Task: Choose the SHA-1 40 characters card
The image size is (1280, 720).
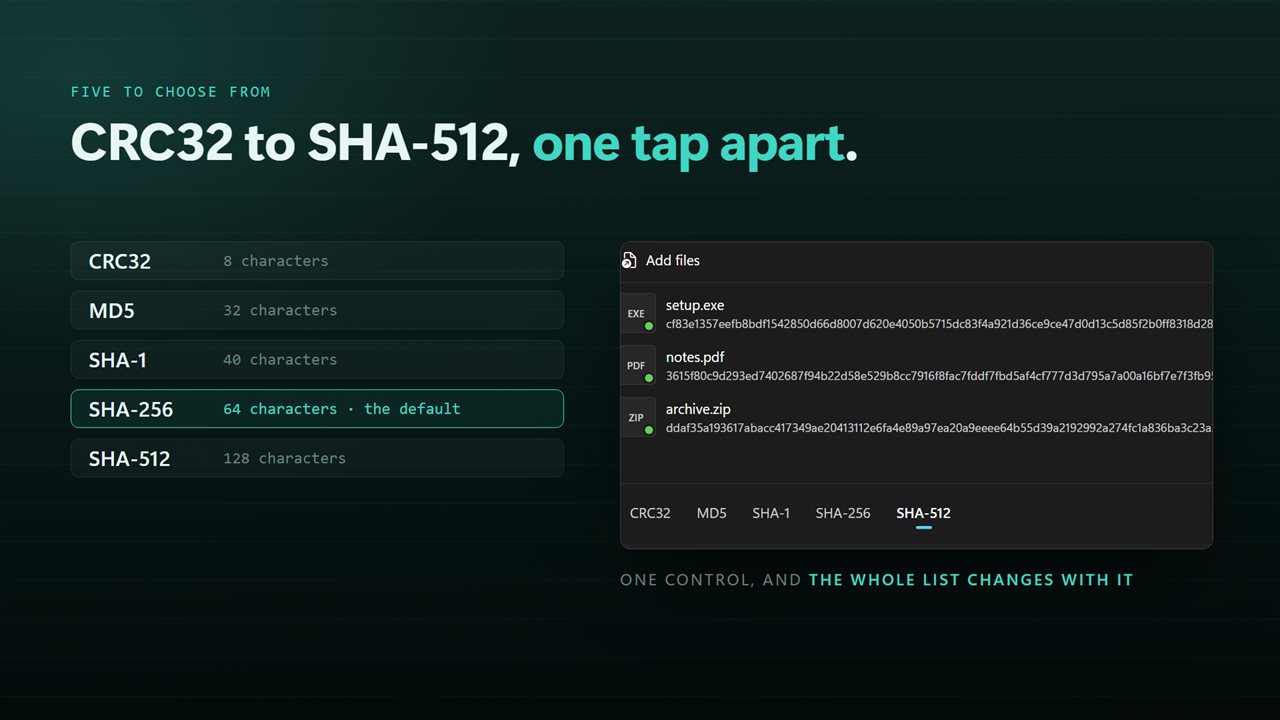Action: tap(317, 360)
